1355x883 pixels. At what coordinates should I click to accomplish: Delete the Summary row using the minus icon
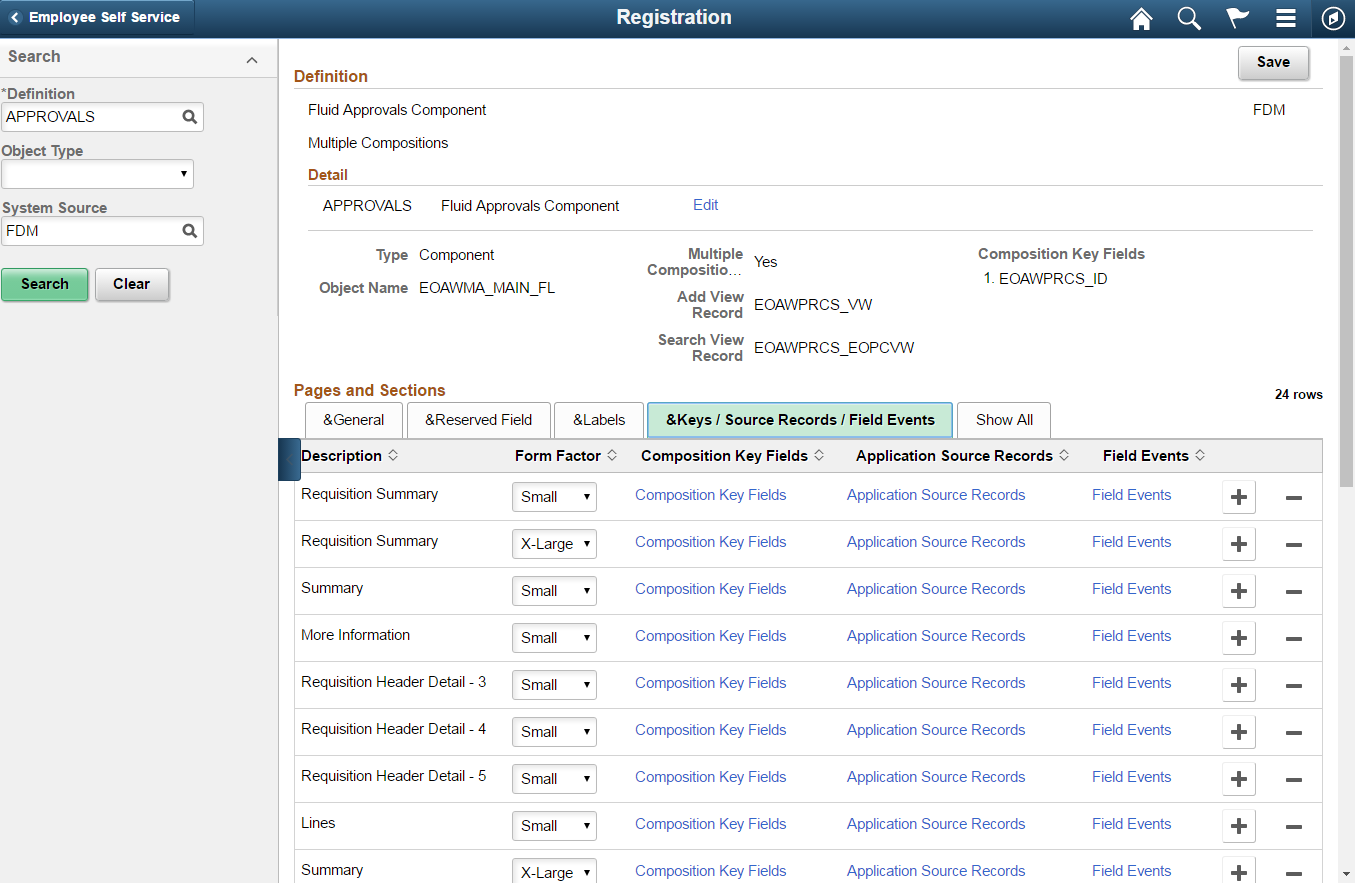click(1292, 590)
